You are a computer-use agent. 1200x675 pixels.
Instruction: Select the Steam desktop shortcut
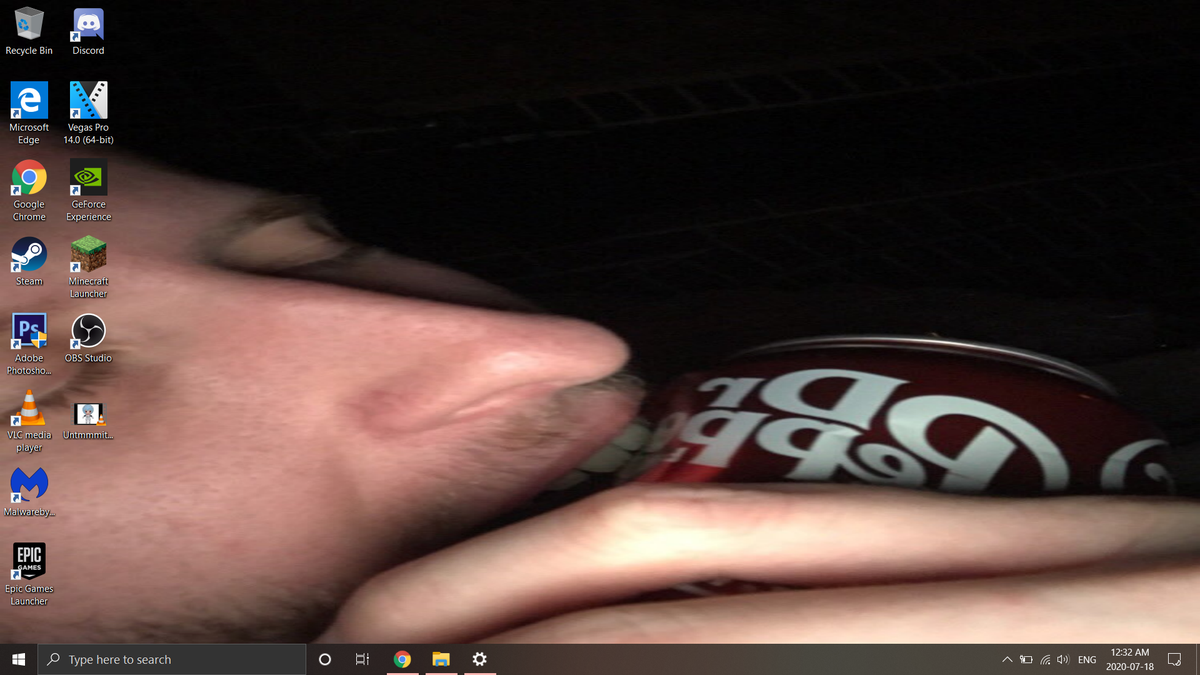29,261
